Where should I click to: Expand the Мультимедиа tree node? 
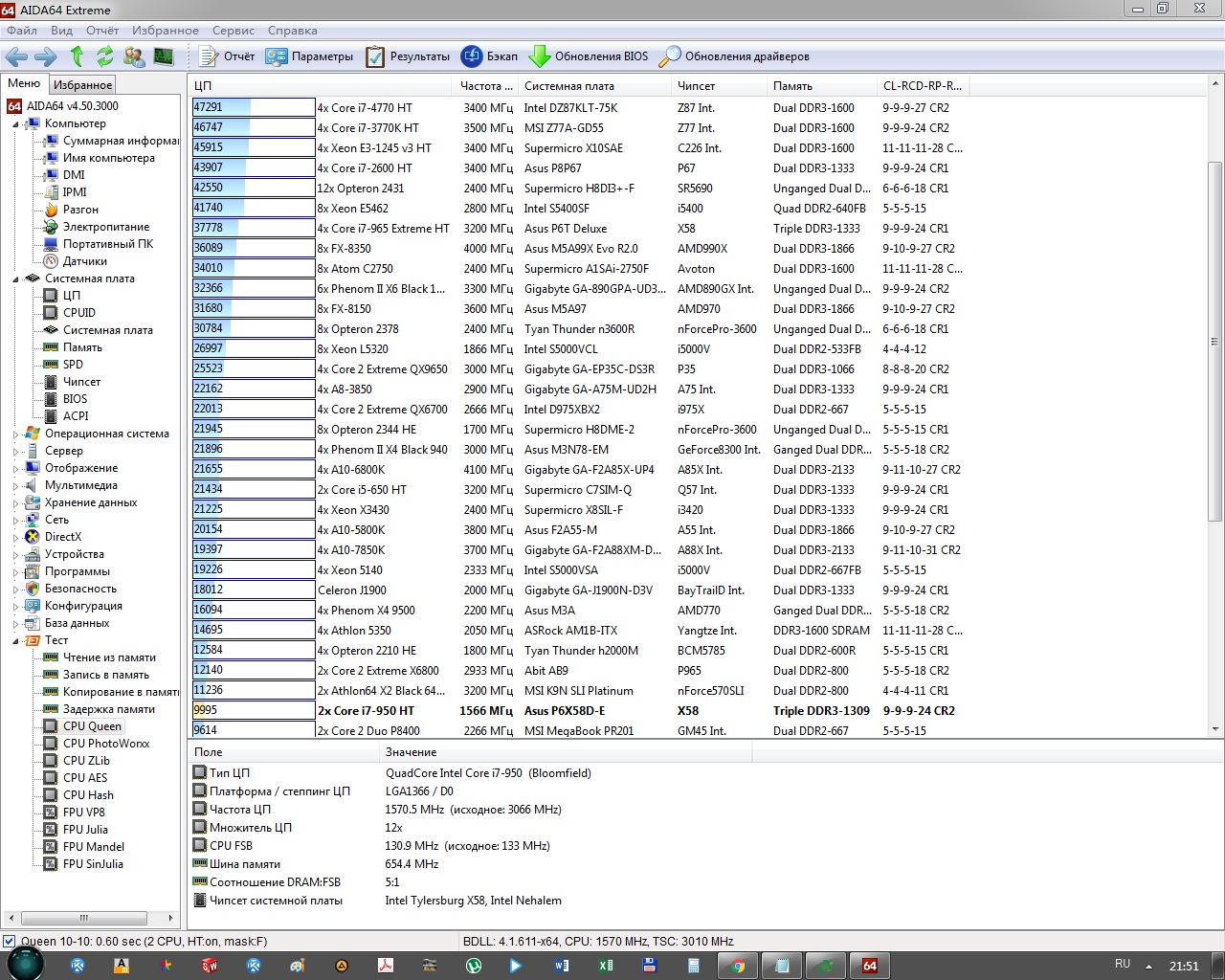click(x=15, y=486)
